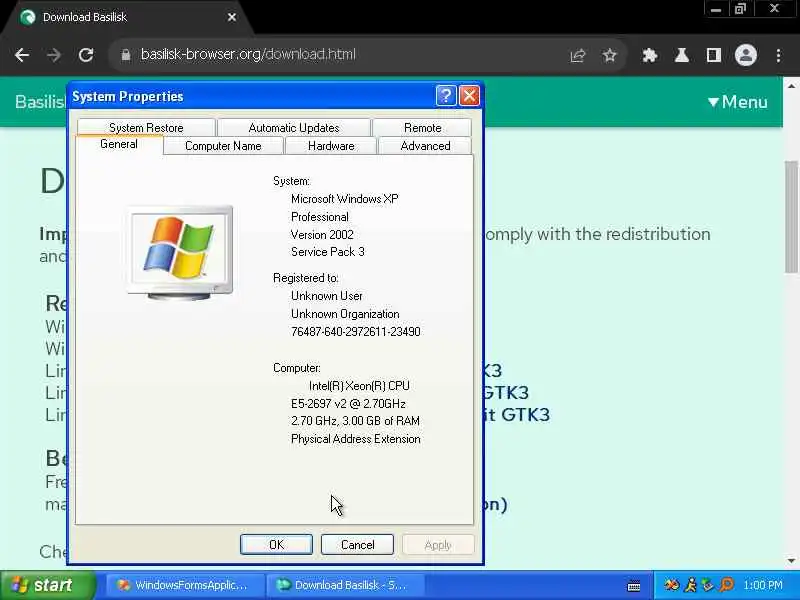Click the 2.70 GHz, 3.00 GB of RAM text
Viewport: 800px width, 600px height.
click(355, 421)
